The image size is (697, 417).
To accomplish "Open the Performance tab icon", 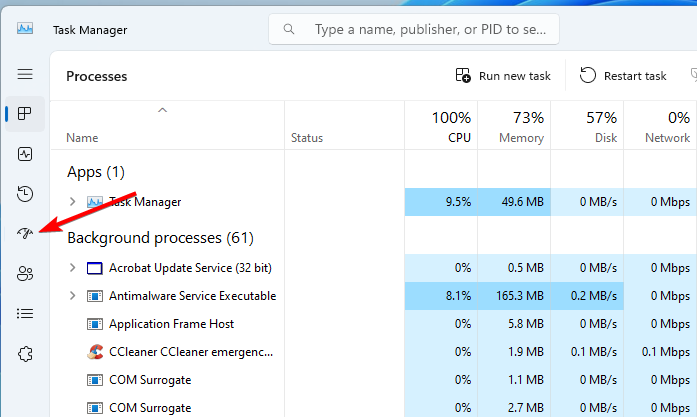I will coord(25,154).
